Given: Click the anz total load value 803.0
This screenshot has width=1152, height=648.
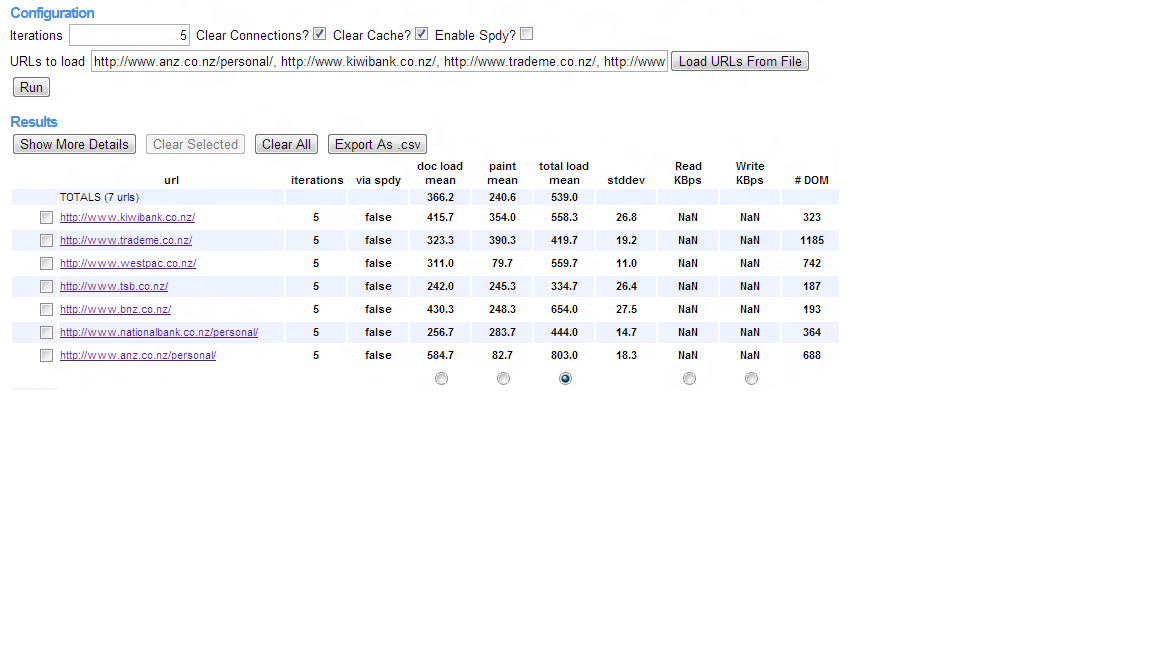Looking at the screenshot, I should [x=564, y=356].
